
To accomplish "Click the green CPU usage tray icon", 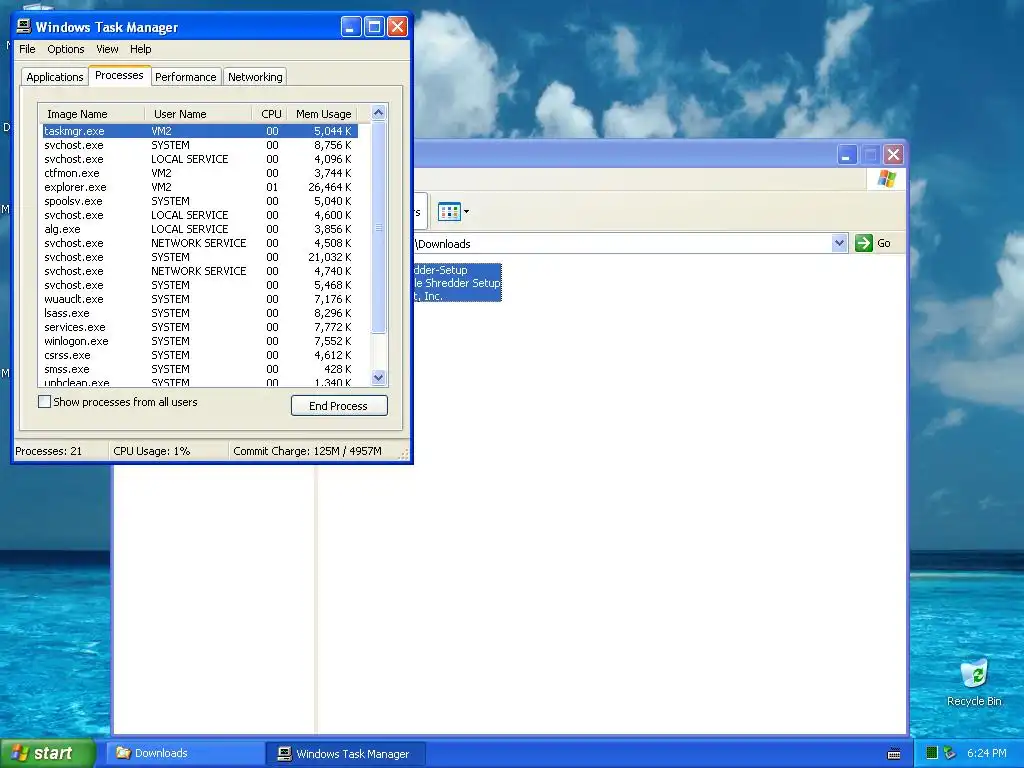I will click(x=932, y=753).
